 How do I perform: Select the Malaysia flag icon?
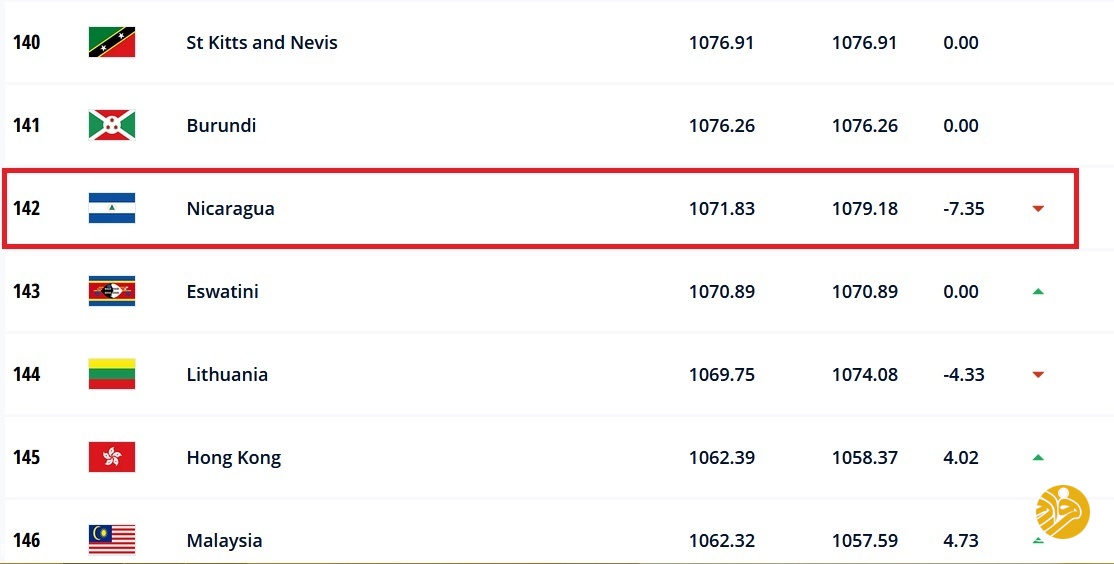point(112,540)
